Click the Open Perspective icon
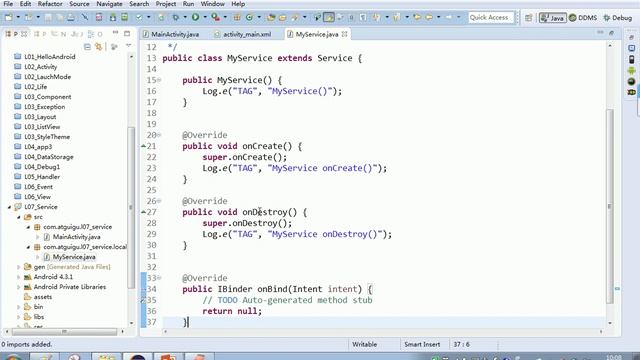Screen dimensions: 640x360 529,18
